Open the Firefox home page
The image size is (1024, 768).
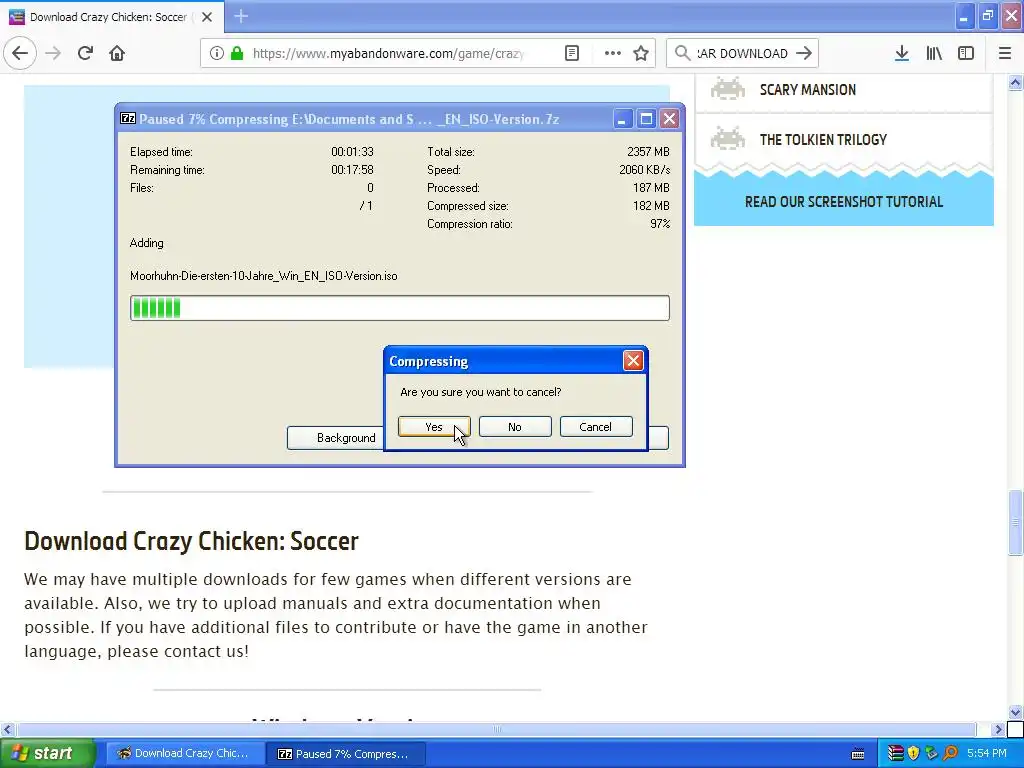[x=117, y=53]
